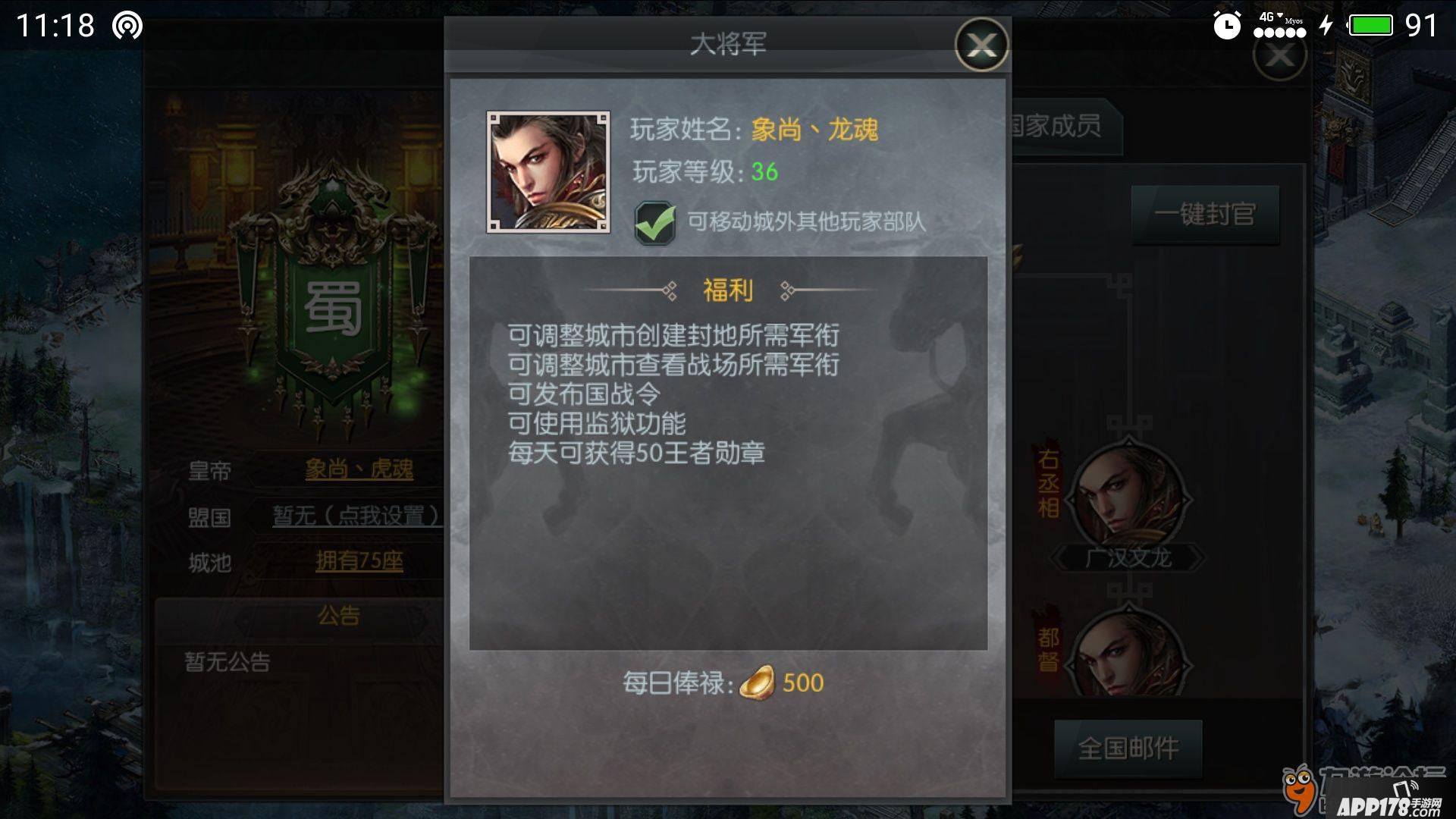Click ally setting link 暂无（点我设置）
1456x819 pixels.
[x=356, y=516]
